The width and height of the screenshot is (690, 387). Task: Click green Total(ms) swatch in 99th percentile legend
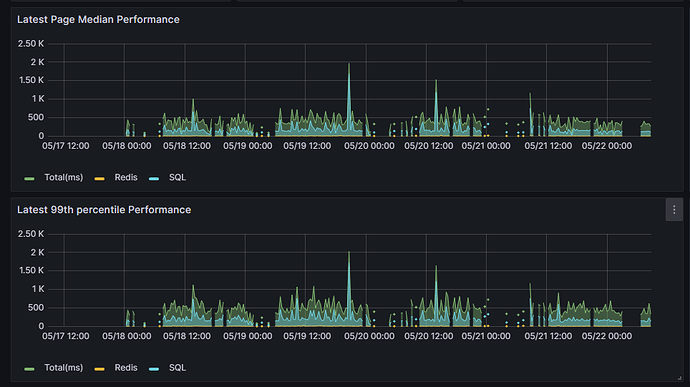pos(29,369)
